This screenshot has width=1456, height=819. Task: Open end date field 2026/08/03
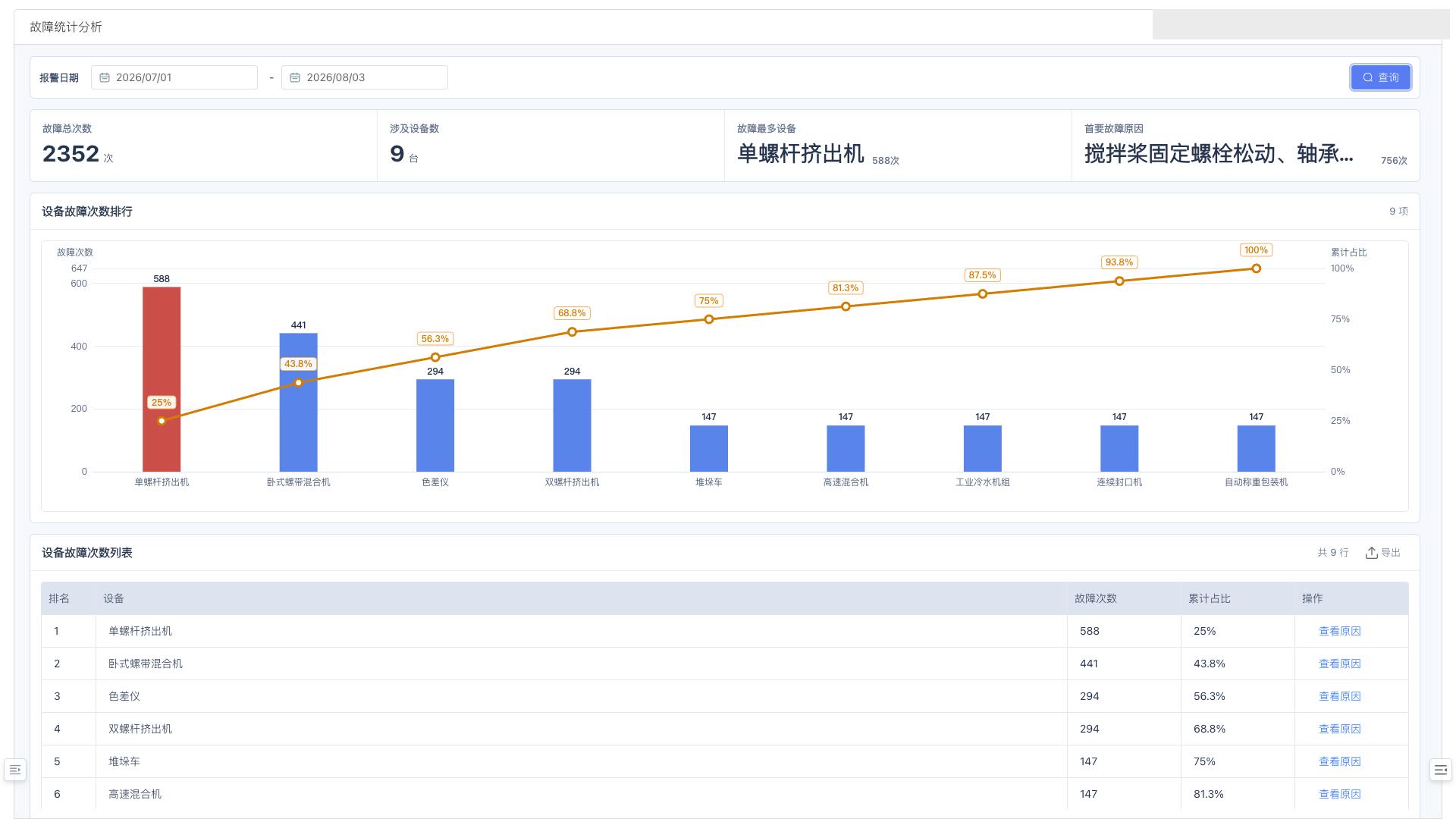click(365, 77)
